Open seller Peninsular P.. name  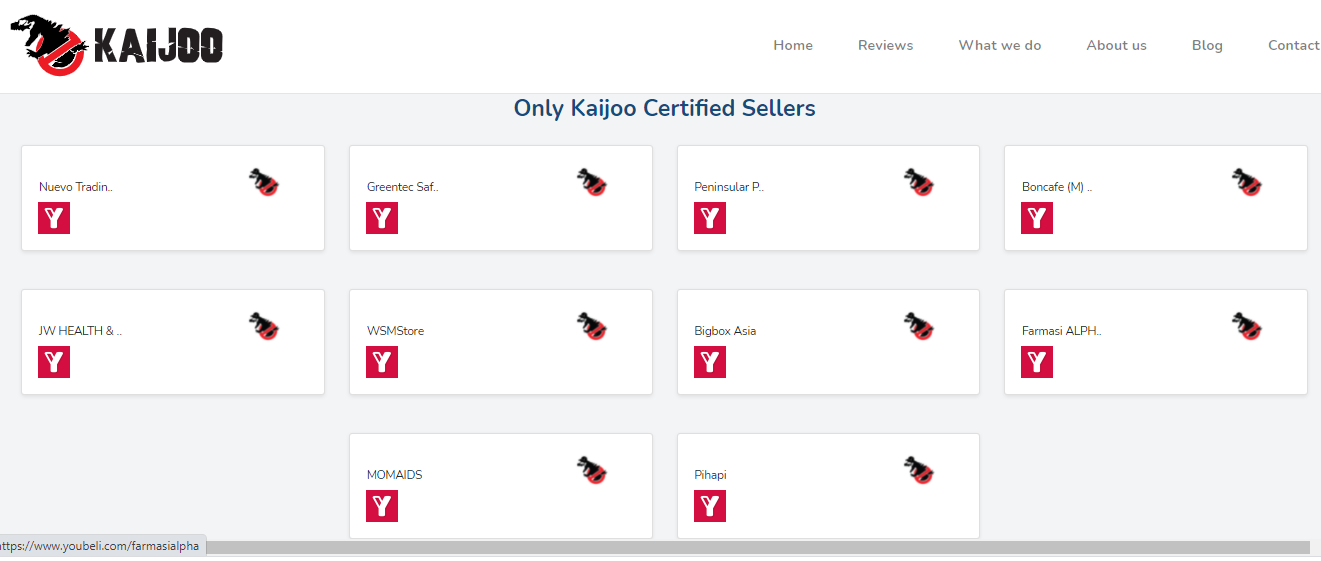729,187
